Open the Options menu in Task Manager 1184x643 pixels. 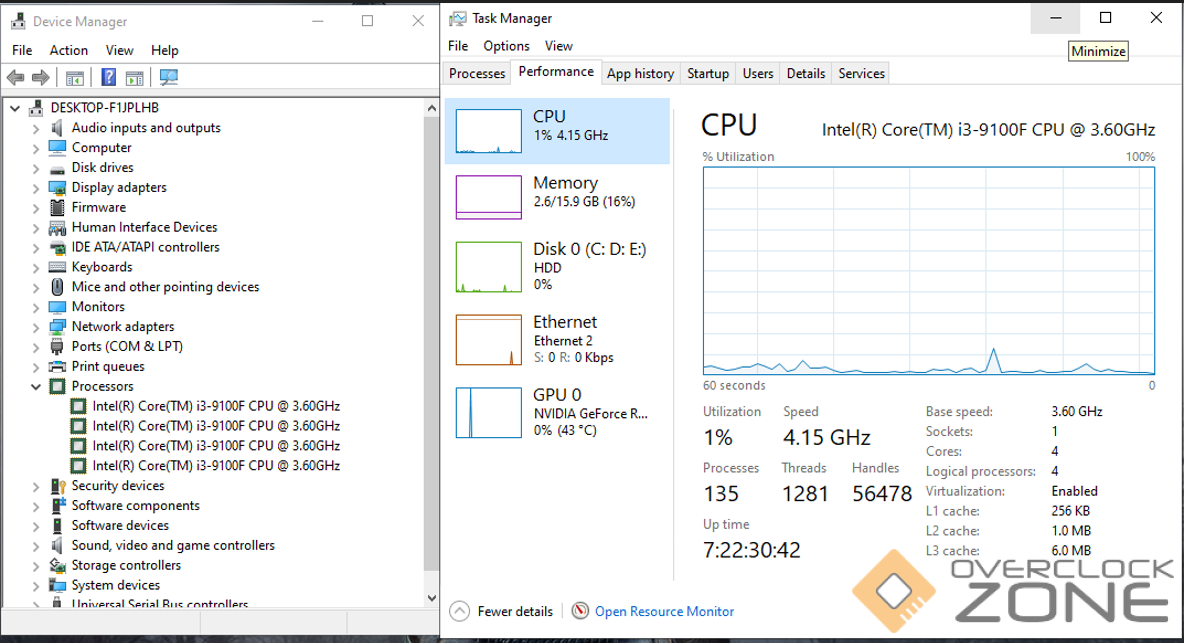tap(506, 46)
